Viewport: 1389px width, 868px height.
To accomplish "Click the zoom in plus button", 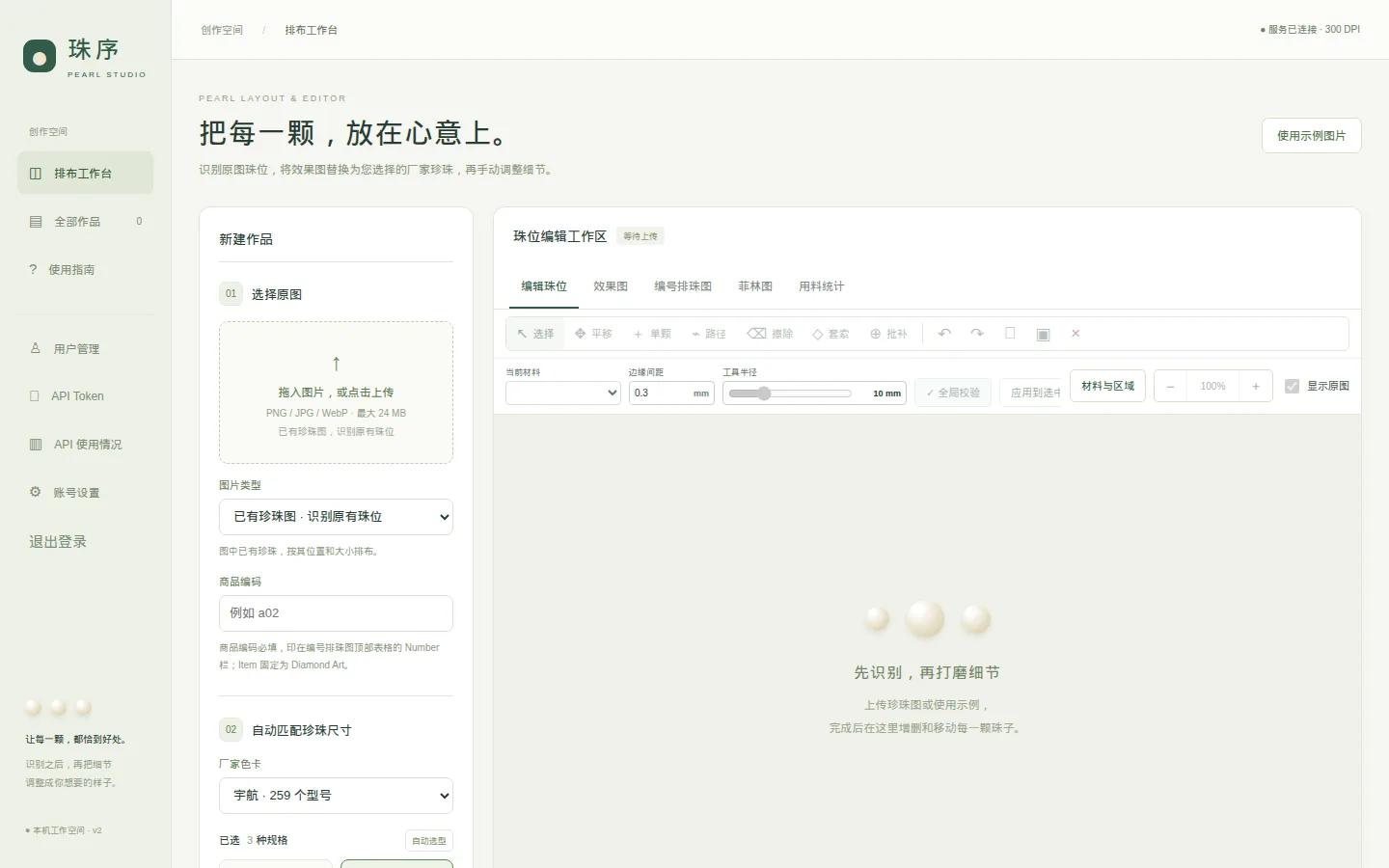I will 1256,386.
